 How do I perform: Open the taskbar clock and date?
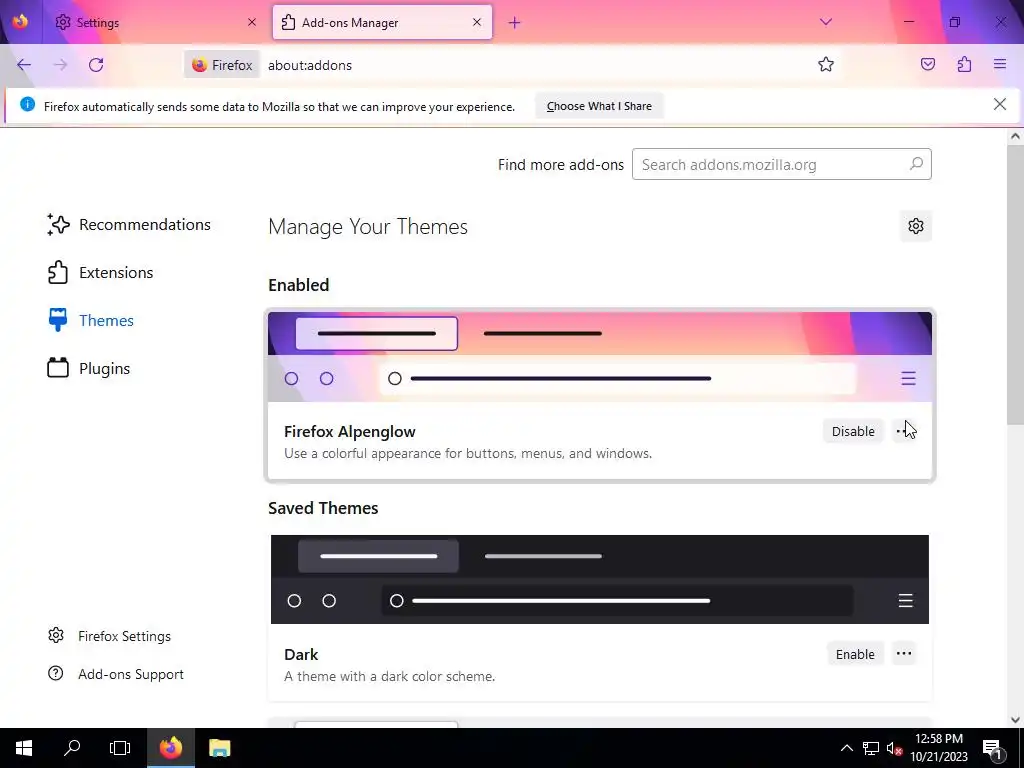click(x=938, y=748)
